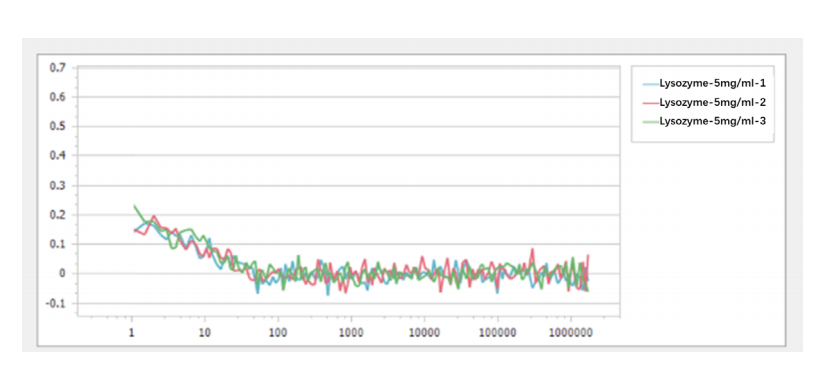Click the 0 y-axis label
Screen dimensions: 822x372
61,274
